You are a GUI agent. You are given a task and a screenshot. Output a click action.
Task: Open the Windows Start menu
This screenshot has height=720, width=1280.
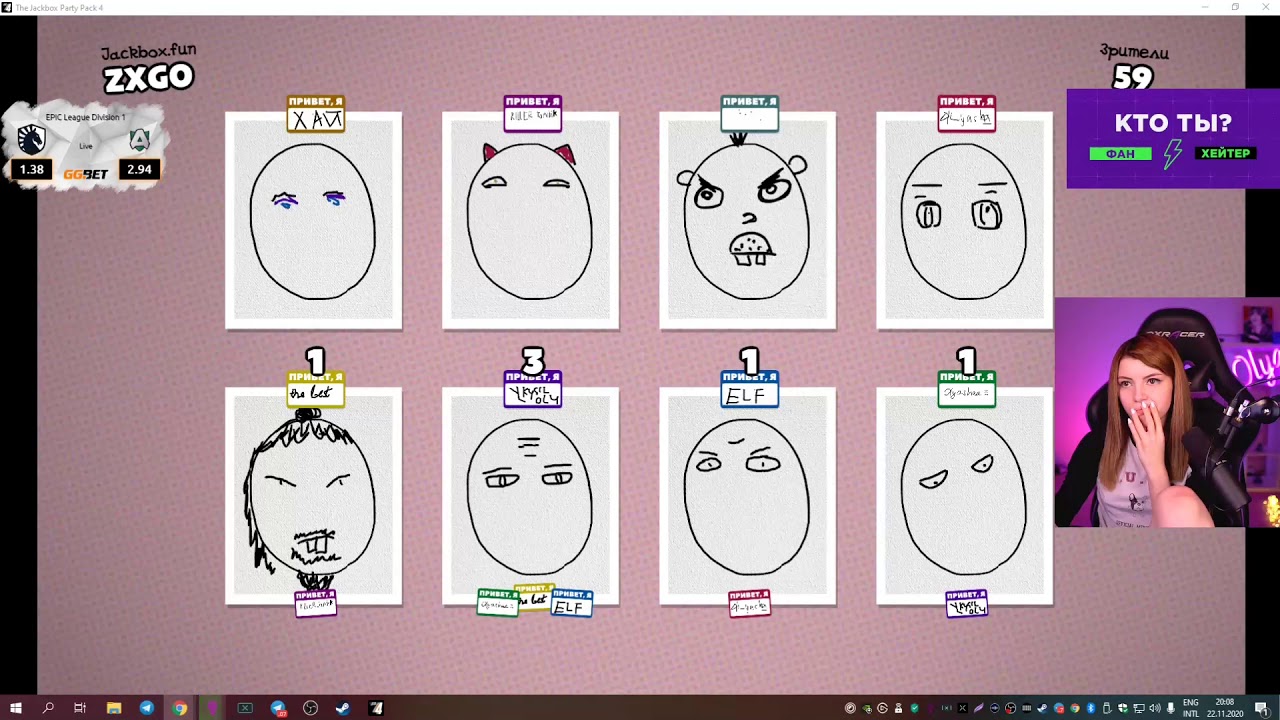pos(15,708)
